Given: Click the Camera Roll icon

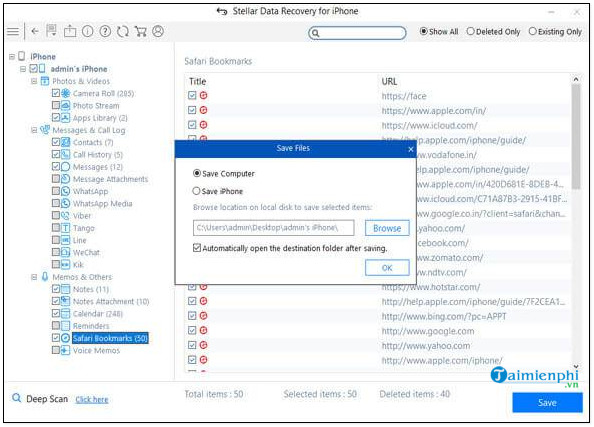Looking at the screenshot, I should tap(66, 93).
